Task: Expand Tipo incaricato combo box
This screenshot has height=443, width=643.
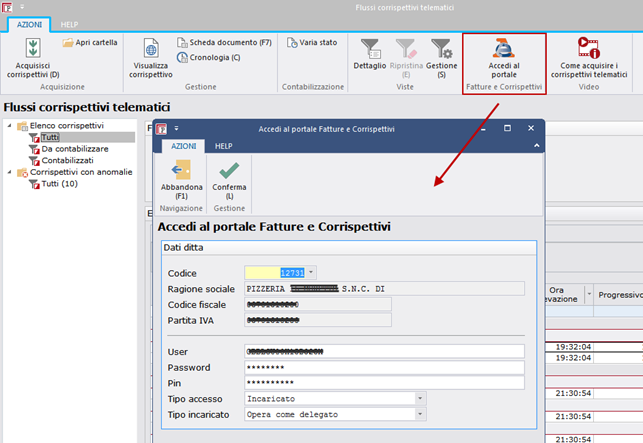Action: [420, 414]
